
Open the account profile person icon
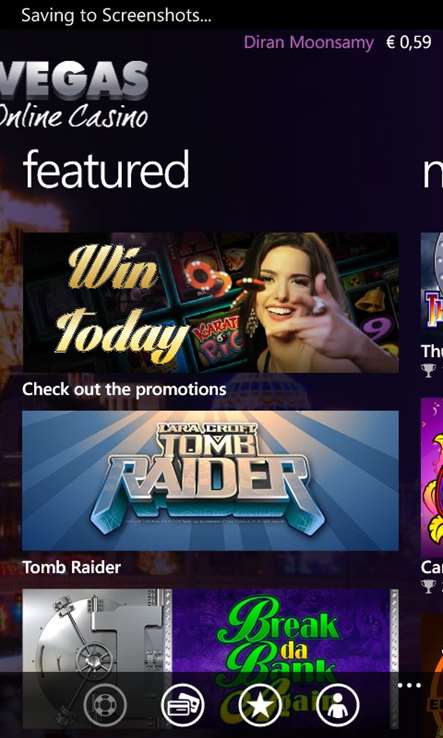tap(337, 706)
